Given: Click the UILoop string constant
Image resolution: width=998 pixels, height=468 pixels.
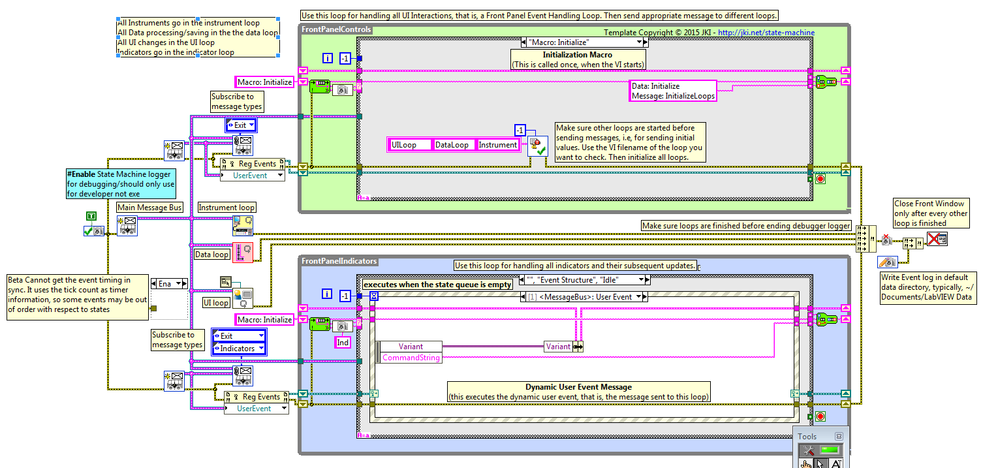Looking at the screenshot, I should (410, 145).
